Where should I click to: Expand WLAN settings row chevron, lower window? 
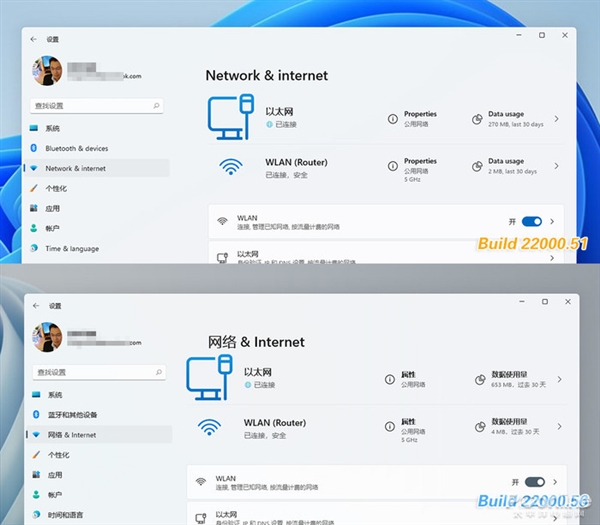(x=555, y=482)
